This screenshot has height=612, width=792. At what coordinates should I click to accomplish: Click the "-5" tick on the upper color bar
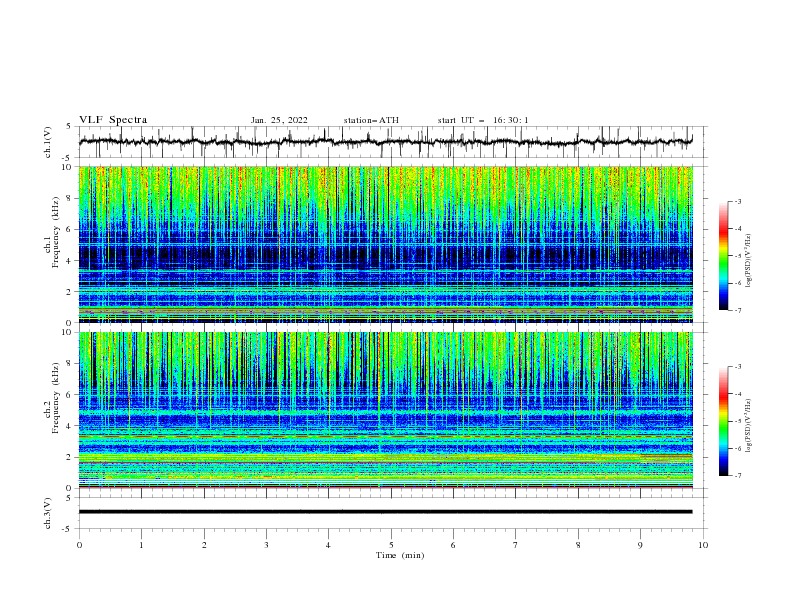pyautogui.click(x=738, y=256)
